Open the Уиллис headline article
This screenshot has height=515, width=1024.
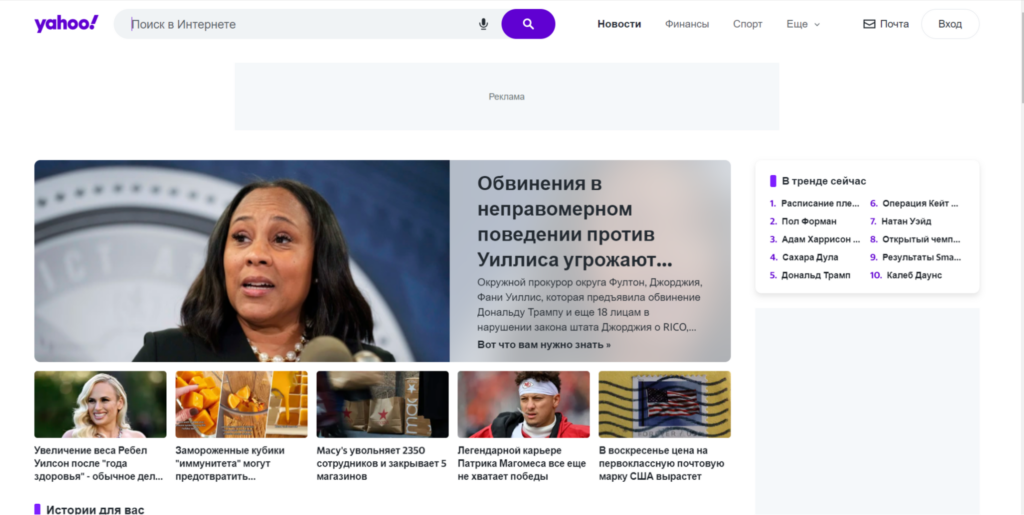[575, 221]
